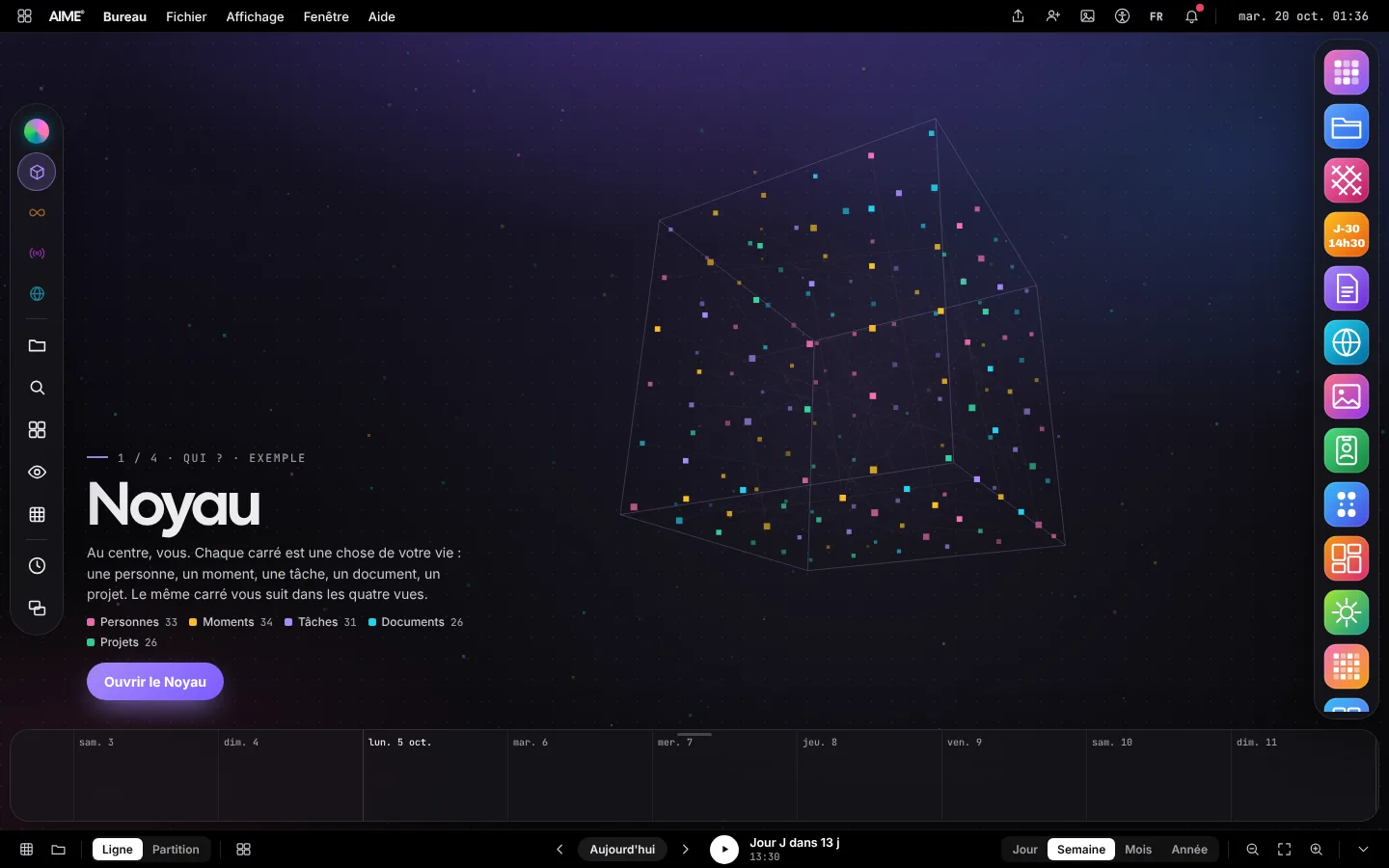
Task: Open the Affichage menu
Action: click(x=255, y=16)
